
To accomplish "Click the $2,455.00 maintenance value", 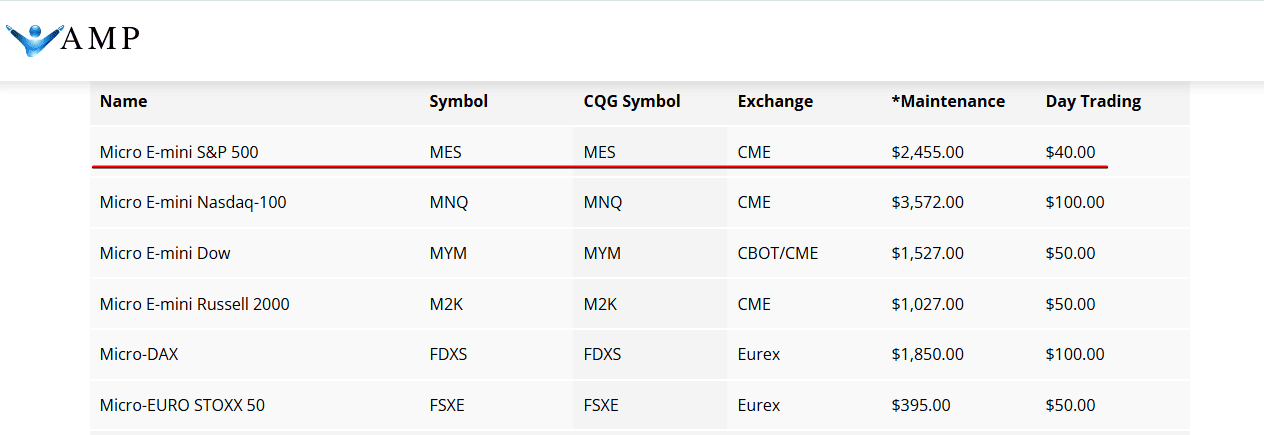I will tap(928, 152).
